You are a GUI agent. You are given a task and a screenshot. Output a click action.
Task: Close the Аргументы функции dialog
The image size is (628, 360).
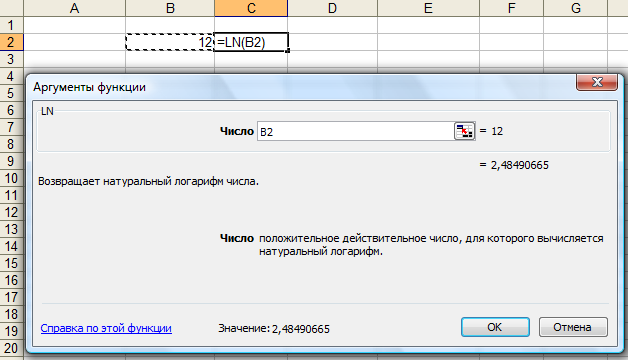coord(597,82)
